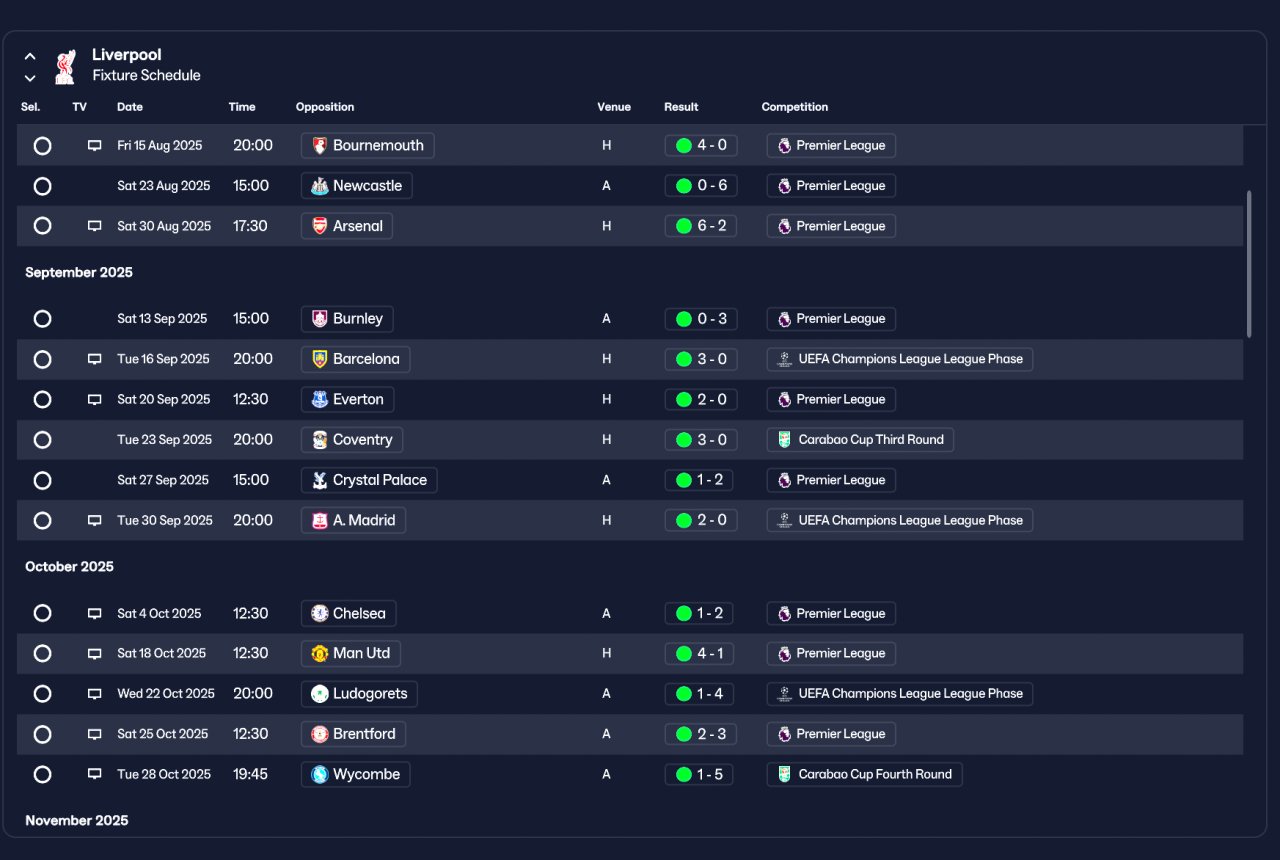Click the TV icon on Wycombe match row
The image size is (1280, 860).
[x=95, y=774]
